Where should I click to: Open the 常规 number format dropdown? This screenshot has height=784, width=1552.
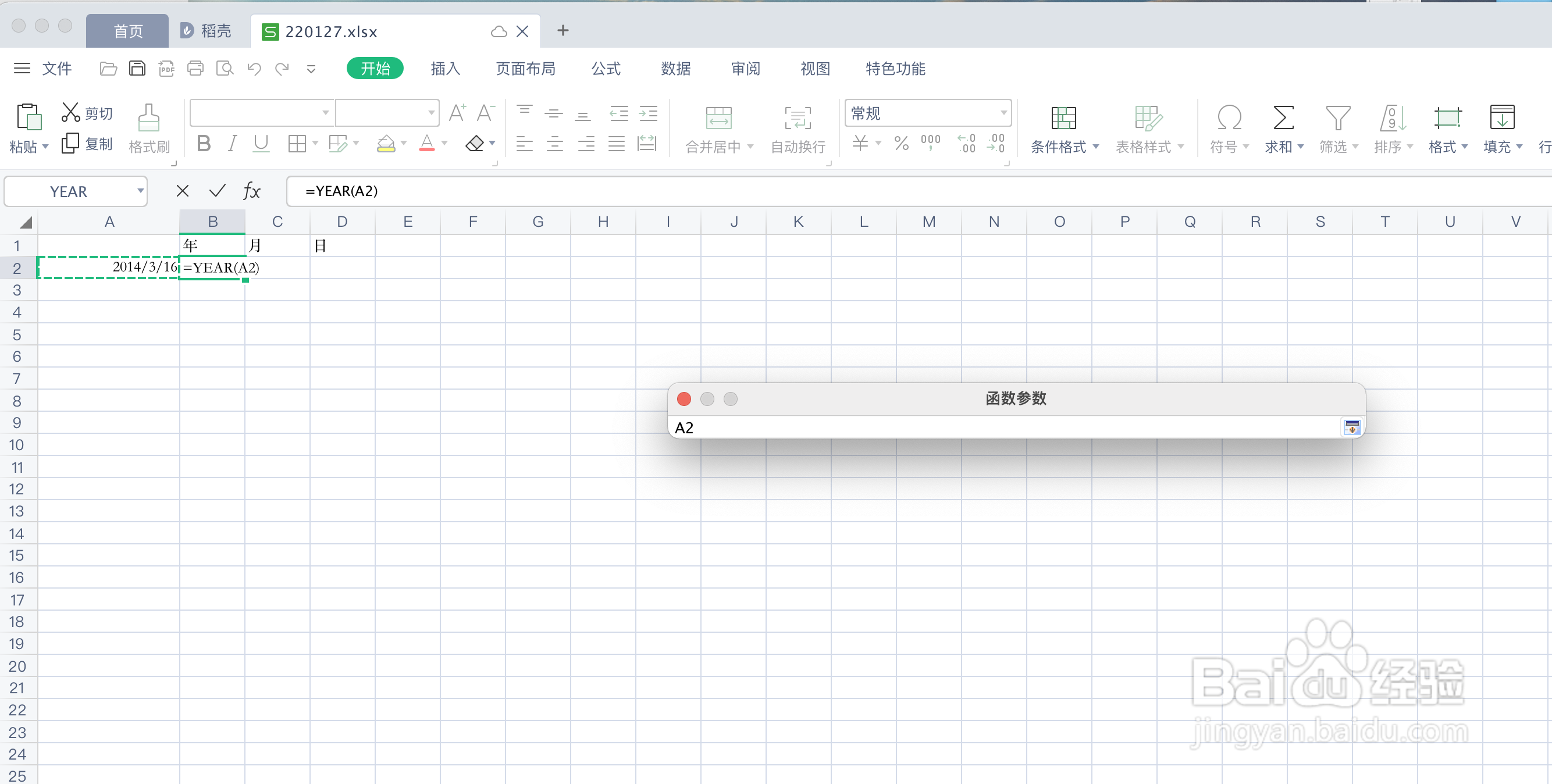click(1002, 113)
